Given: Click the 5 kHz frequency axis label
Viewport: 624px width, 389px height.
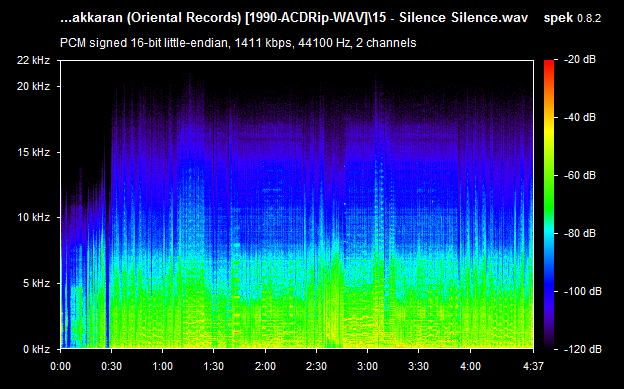Looking at the screenshot, I should point(36,283).
